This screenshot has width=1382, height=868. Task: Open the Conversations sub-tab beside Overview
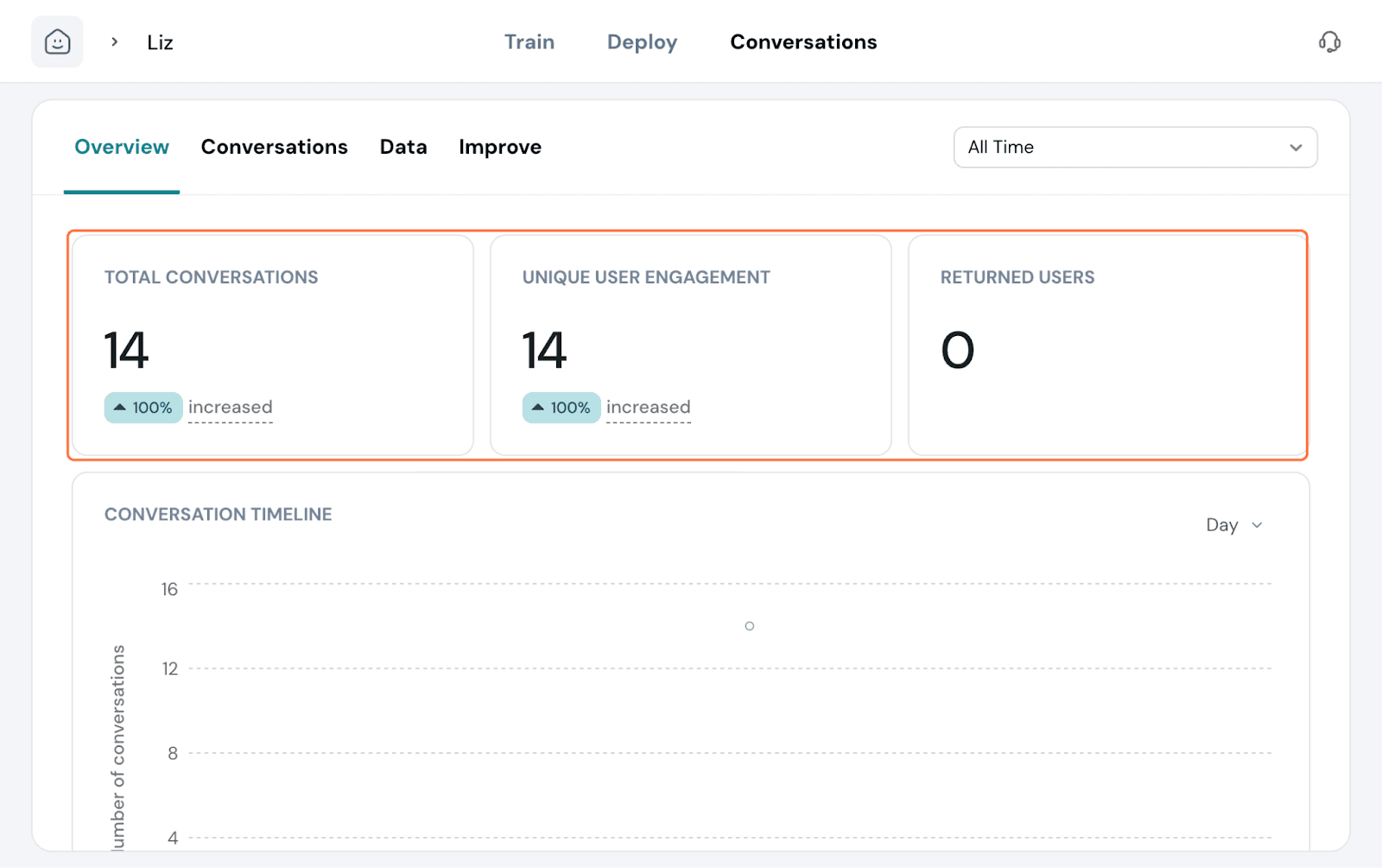274,148
